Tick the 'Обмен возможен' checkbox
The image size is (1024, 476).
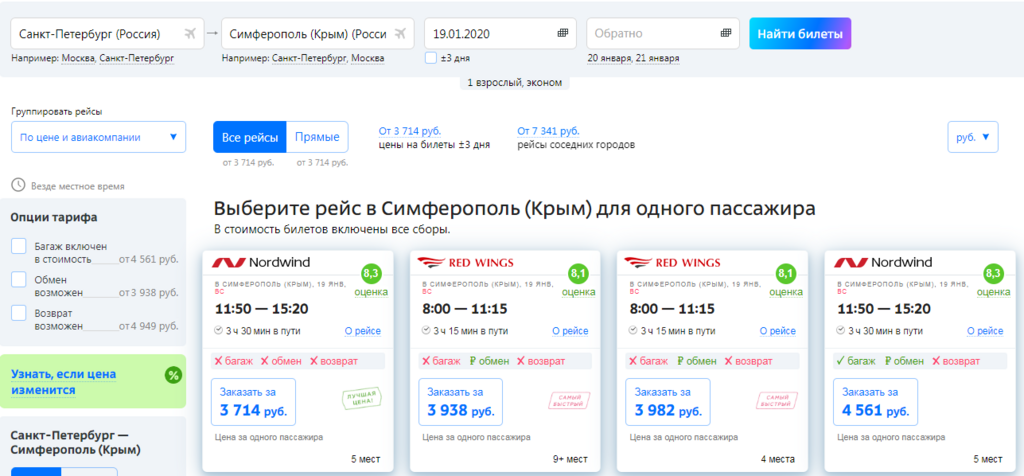point(19,279)
